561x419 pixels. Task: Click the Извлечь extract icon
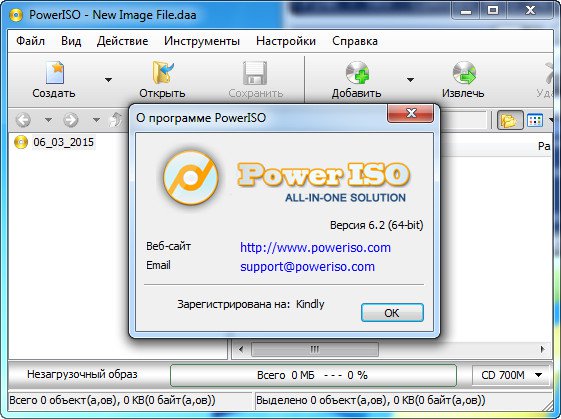coord(464,73)
